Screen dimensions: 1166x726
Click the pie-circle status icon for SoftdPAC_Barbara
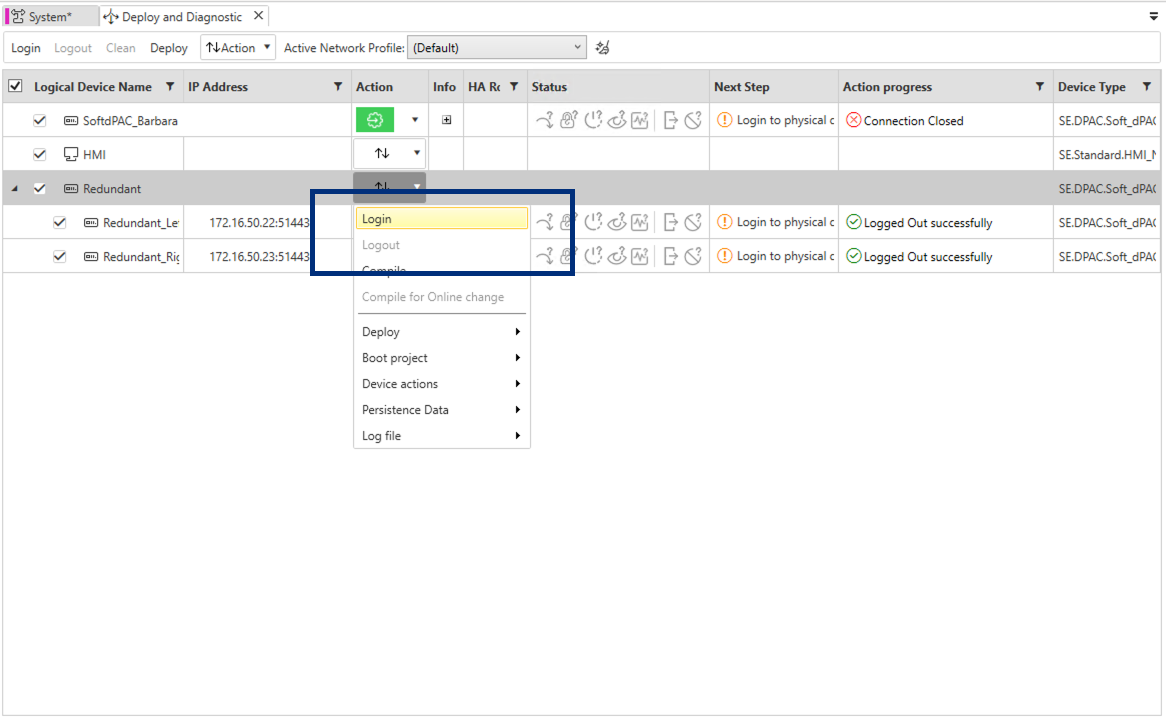point(693,120)
